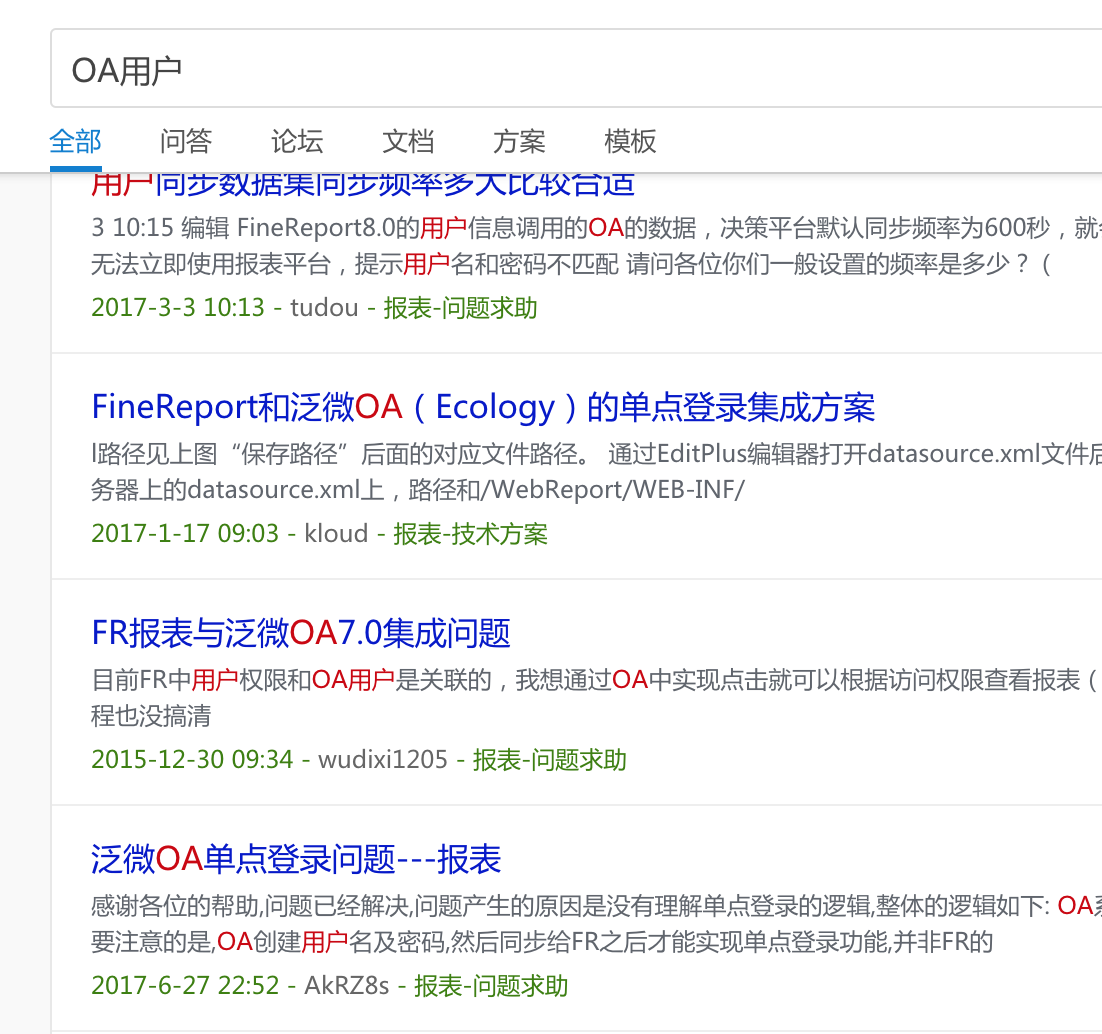Click snippet line 要注意的是,OA创建用户名及密码
This screenshot has width=1102, height=1034.
point(542,942)
